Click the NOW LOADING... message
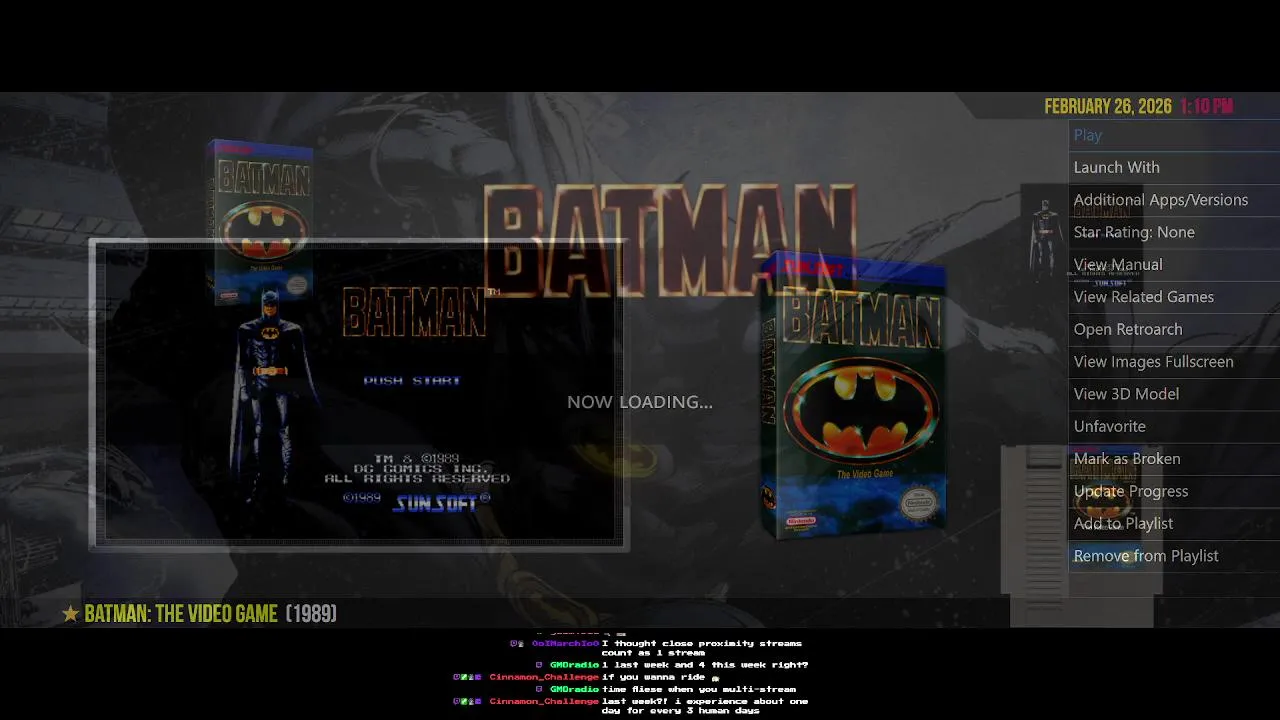 (640, 402)
